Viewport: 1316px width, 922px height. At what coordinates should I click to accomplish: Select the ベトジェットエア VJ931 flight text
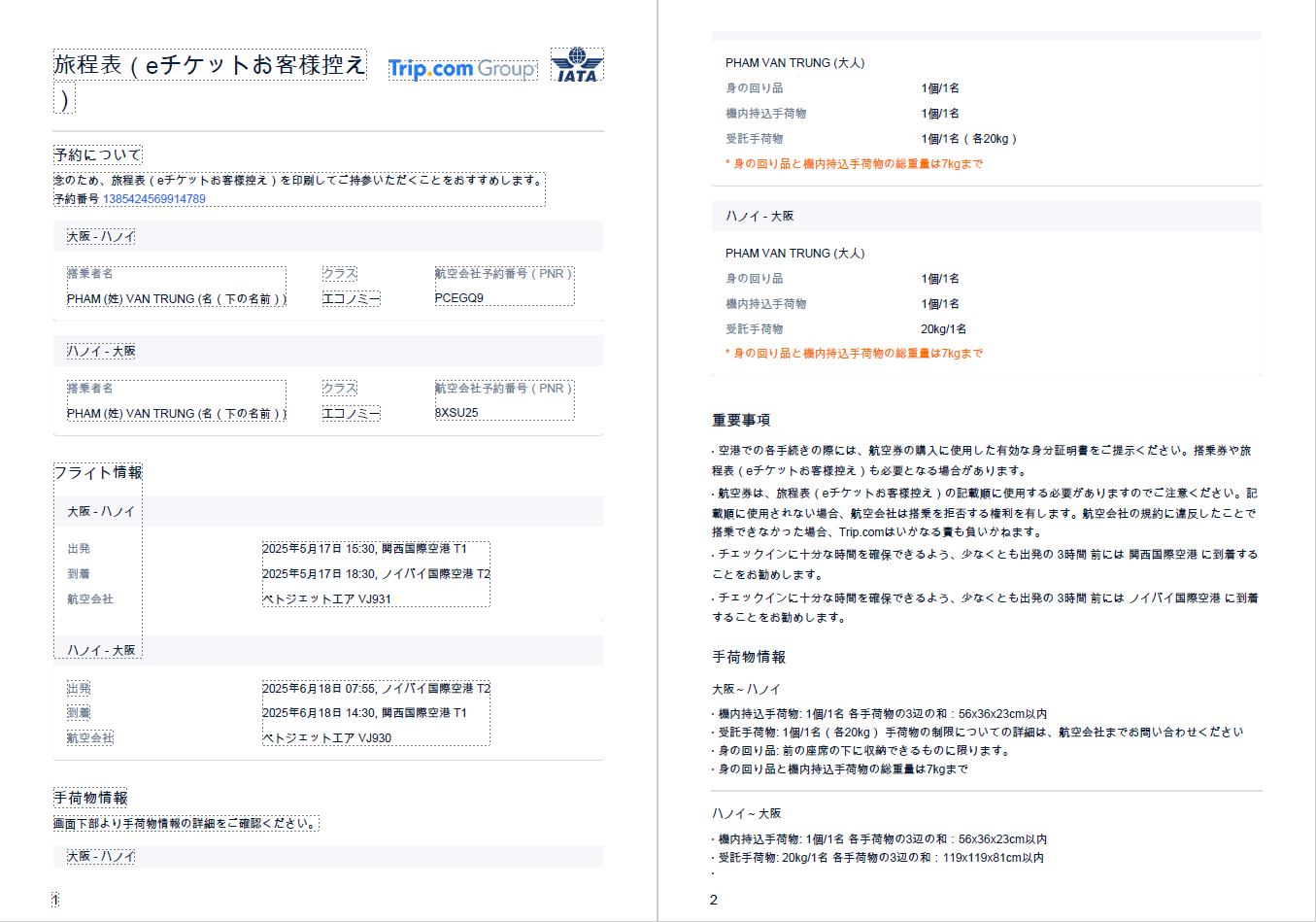point(327,599)
